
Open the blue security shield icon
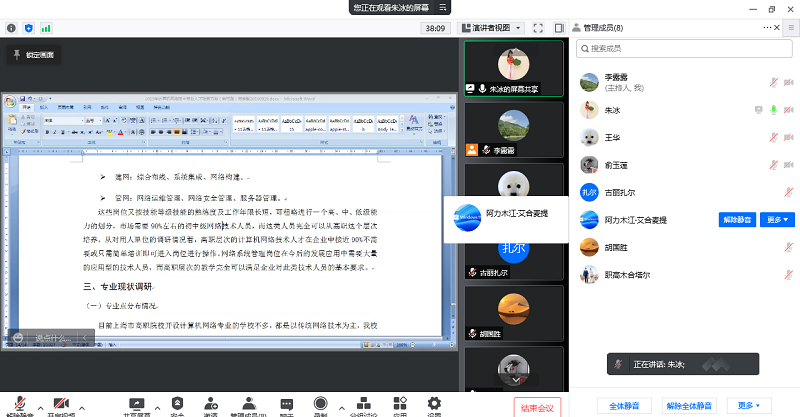click(28, 27)
